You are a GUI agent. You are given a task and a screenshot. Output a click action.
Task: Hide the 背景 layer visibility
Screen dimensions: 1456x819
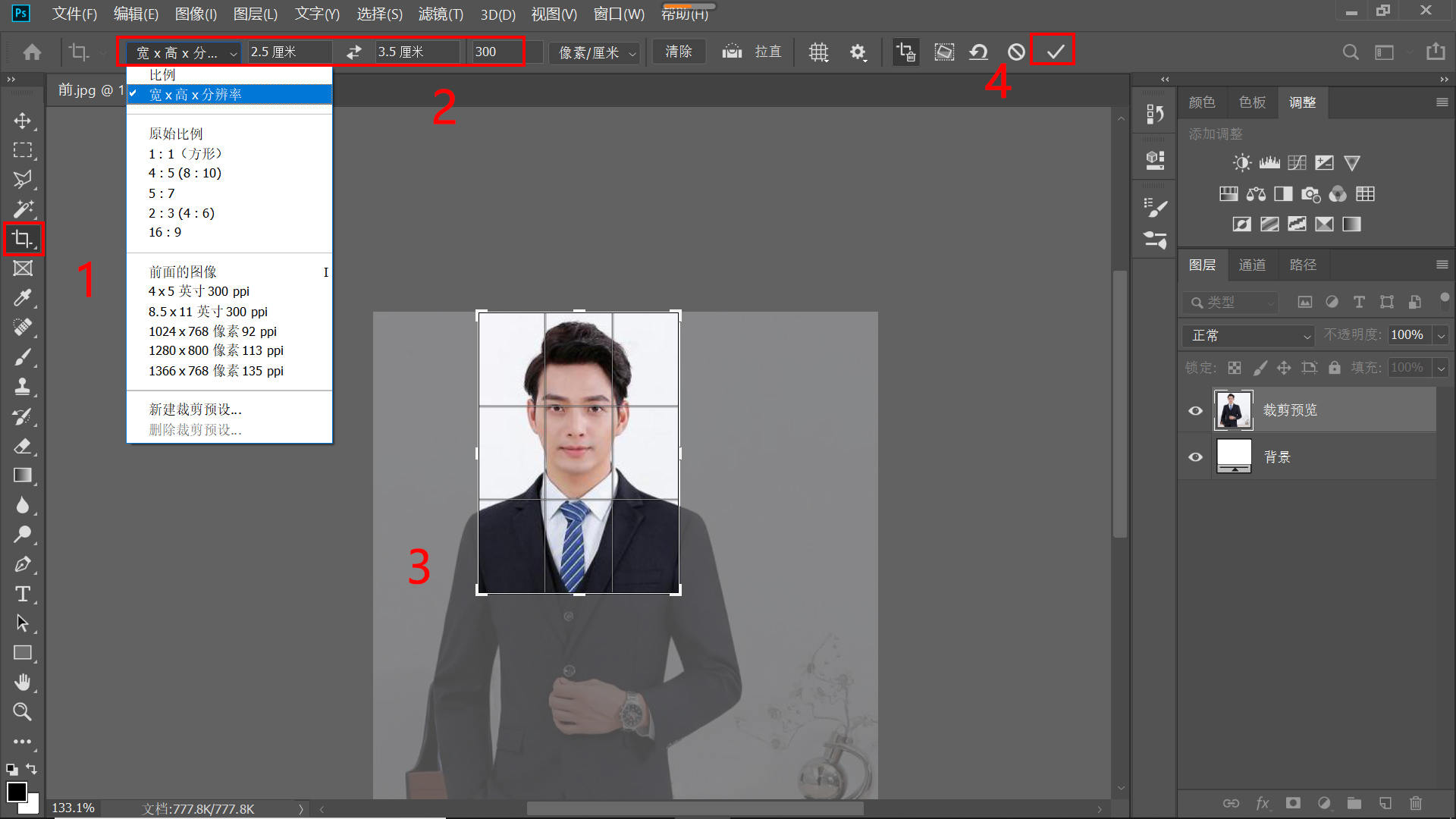[1196, 456]
